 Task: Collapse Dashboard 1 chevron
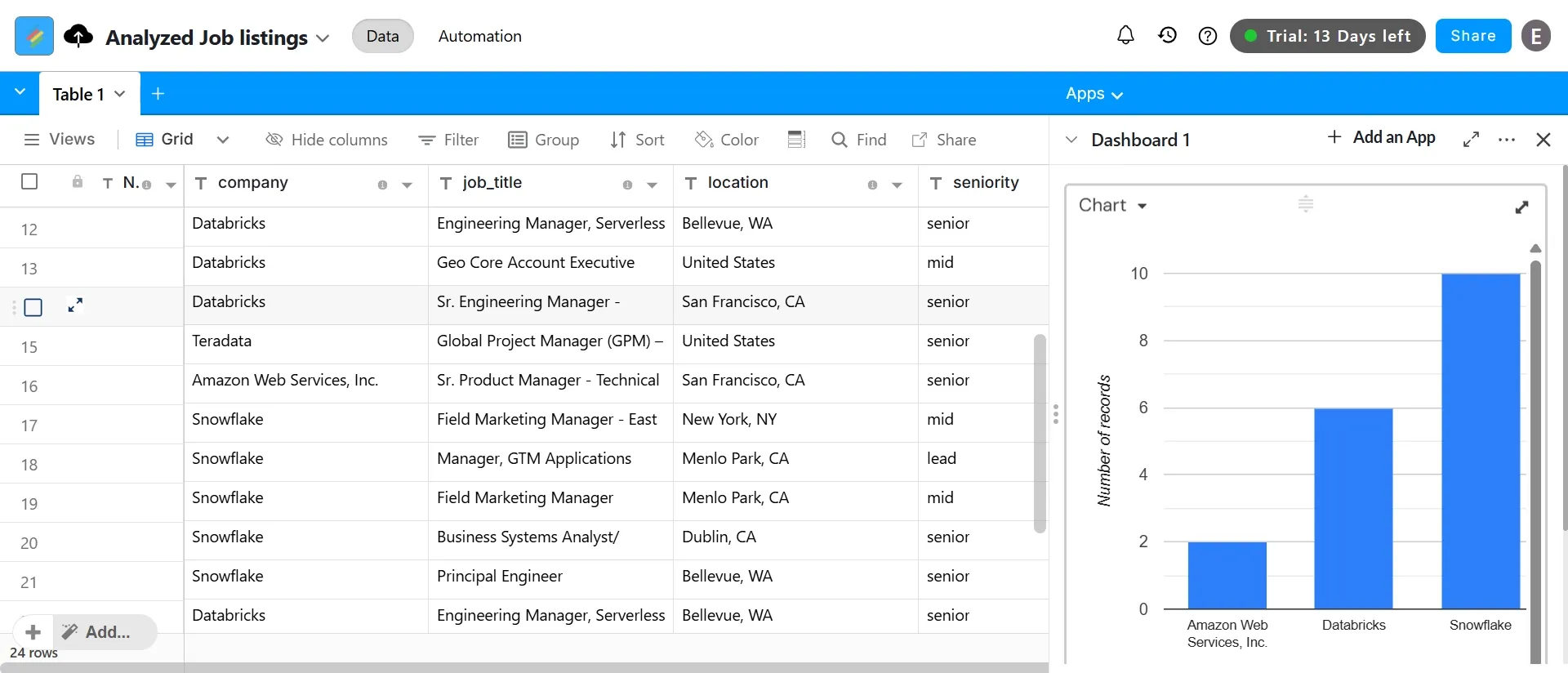click(x=1071, y=140)
